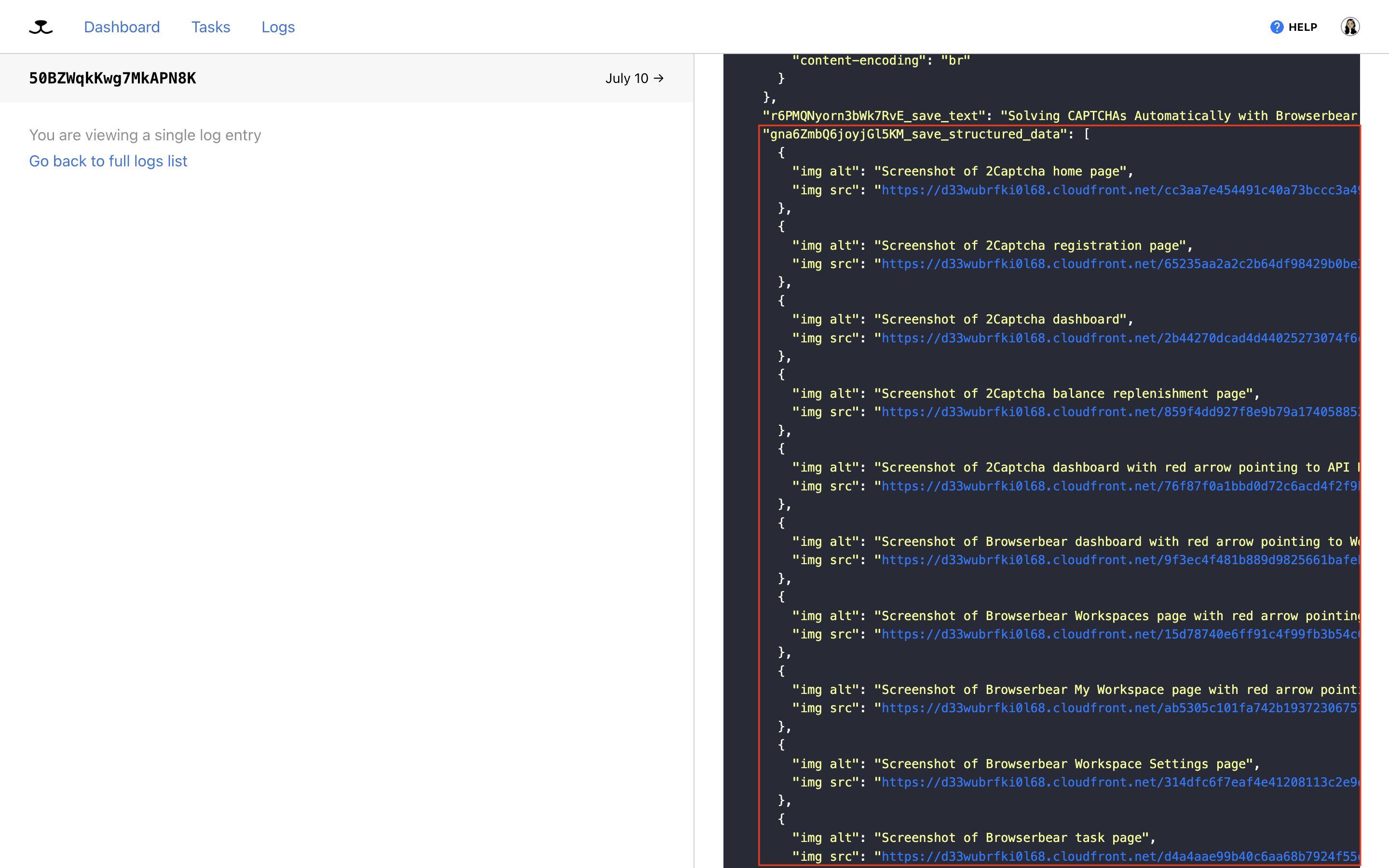Click the question mark Help icon
This screenshot has height=868, width=1389.
click(x=1277, y=27)
